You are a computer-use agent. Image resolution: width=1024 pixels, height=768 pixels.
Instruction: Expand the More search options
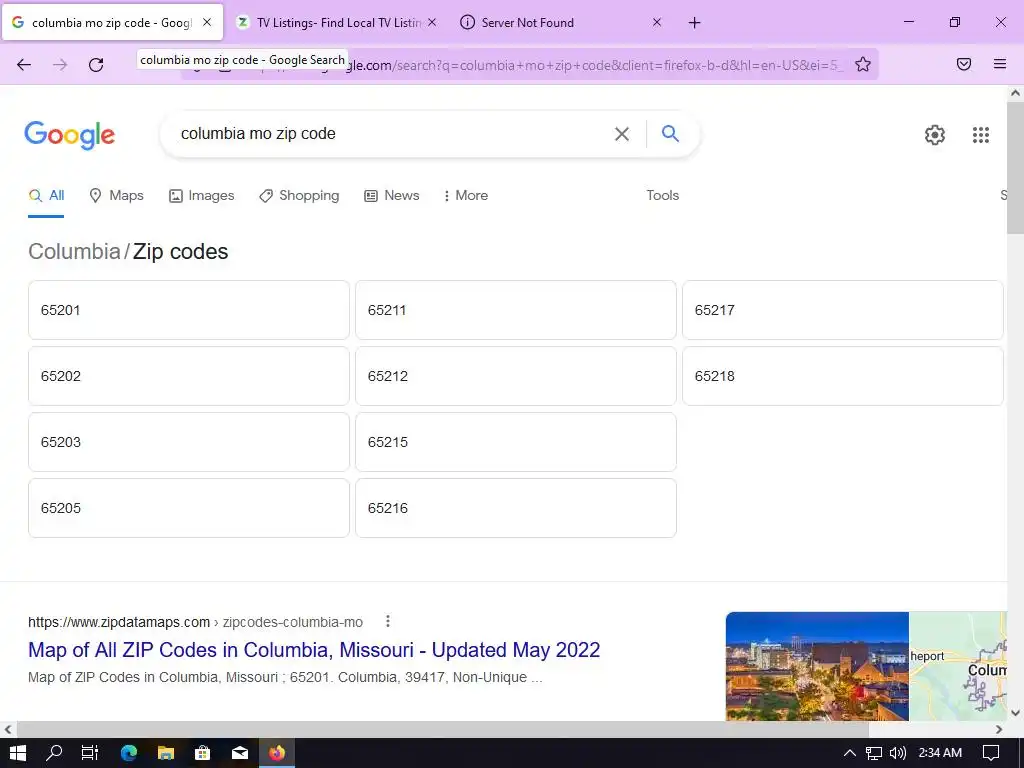tap(465, 195)
